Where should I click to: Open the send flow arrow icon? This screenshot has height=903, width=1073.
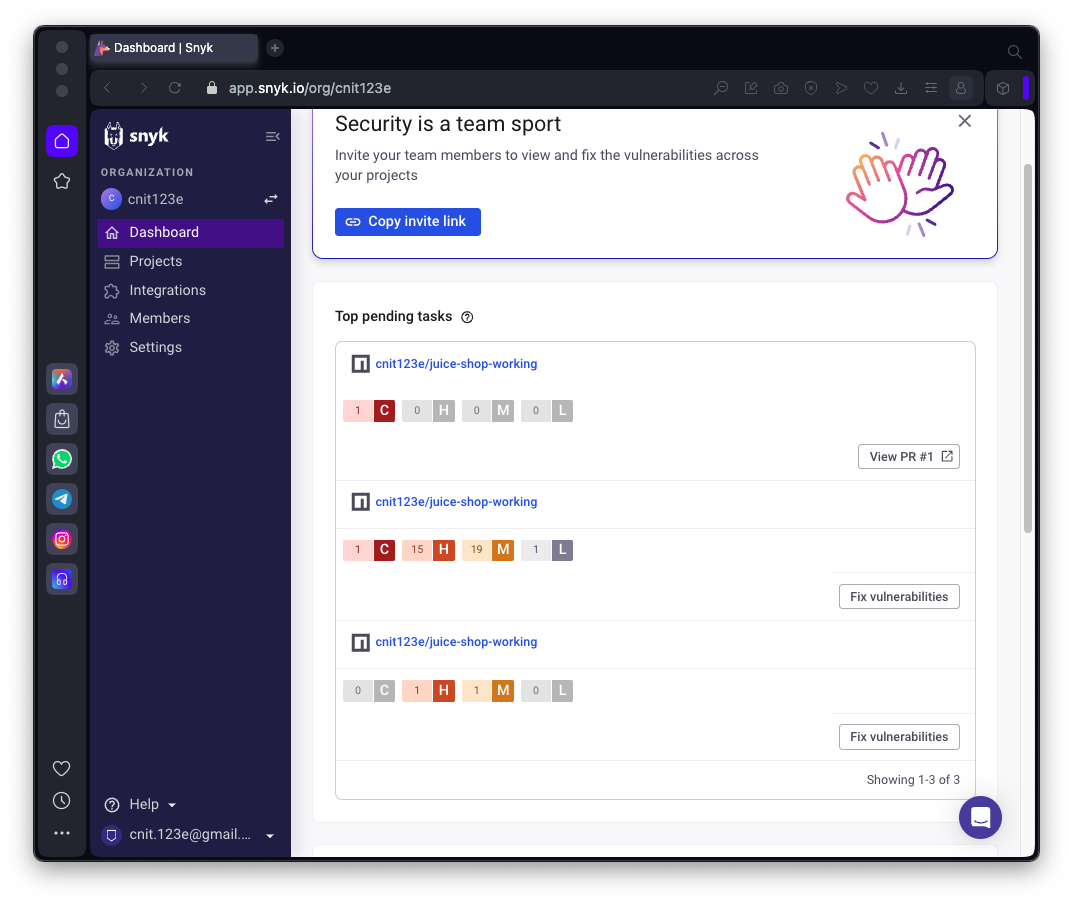pyautogui.click(x=841, y=88)
